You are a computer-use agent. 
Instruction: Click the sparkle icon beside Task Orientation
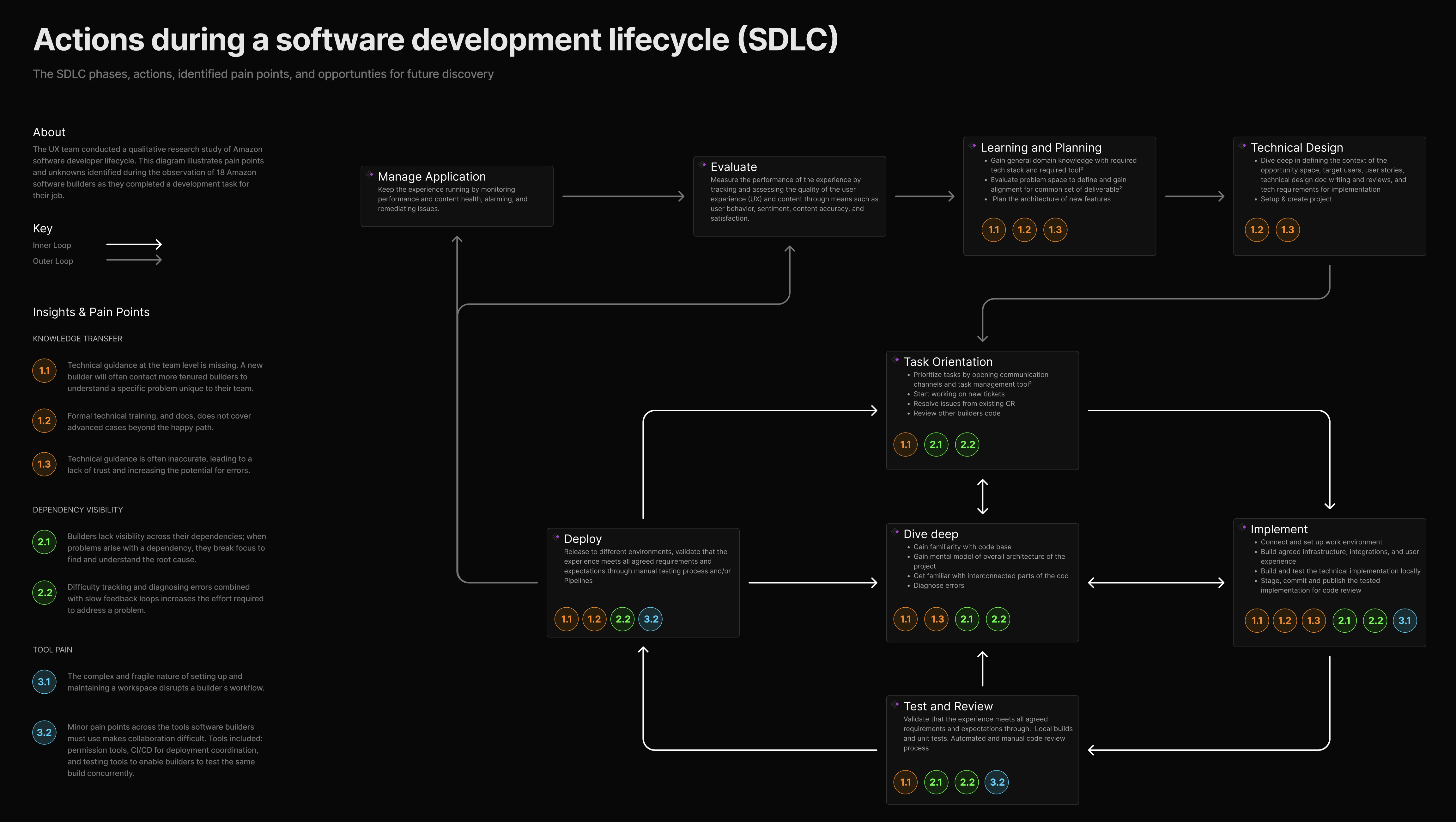895,360
